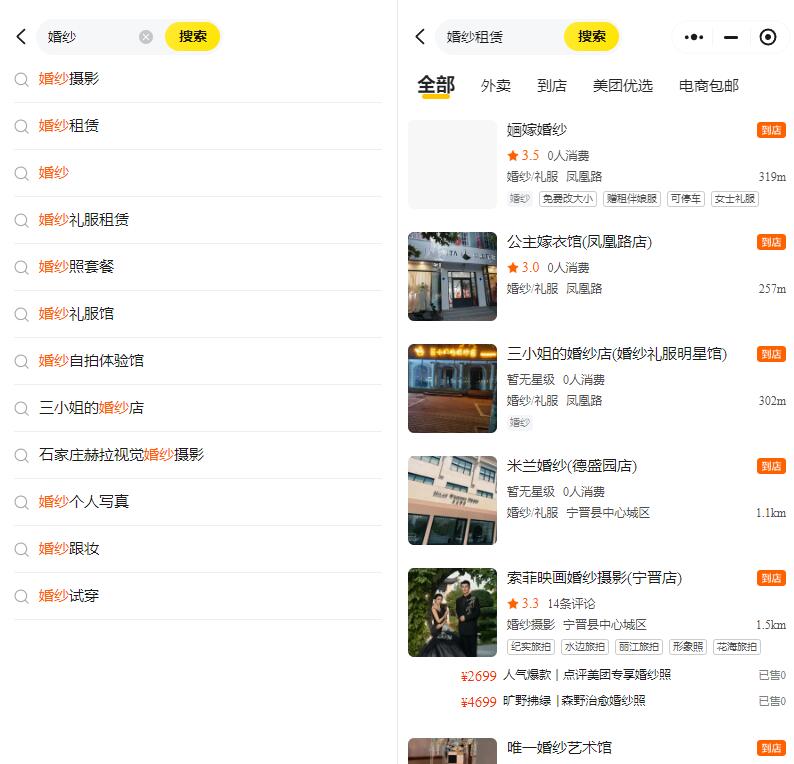
Task: Select the 婚纱自拍体验馆 suggestion
Action: (198, 361)
